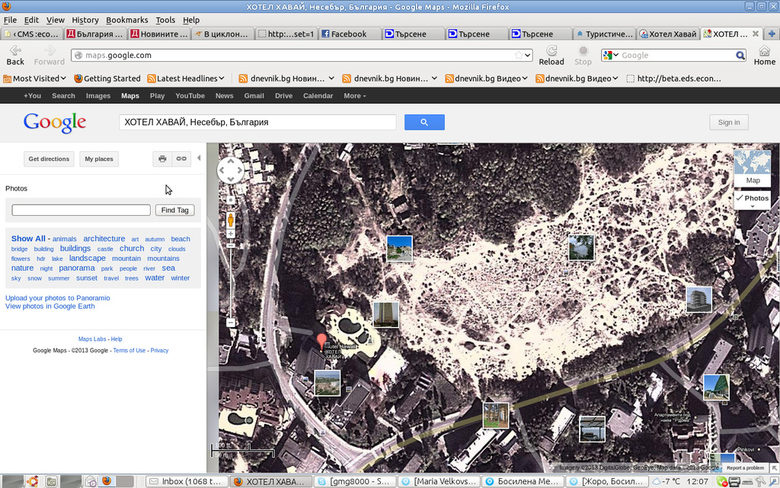Open the Tools menu
Screen dimensions: 780x488
click(x=165, y=20)
